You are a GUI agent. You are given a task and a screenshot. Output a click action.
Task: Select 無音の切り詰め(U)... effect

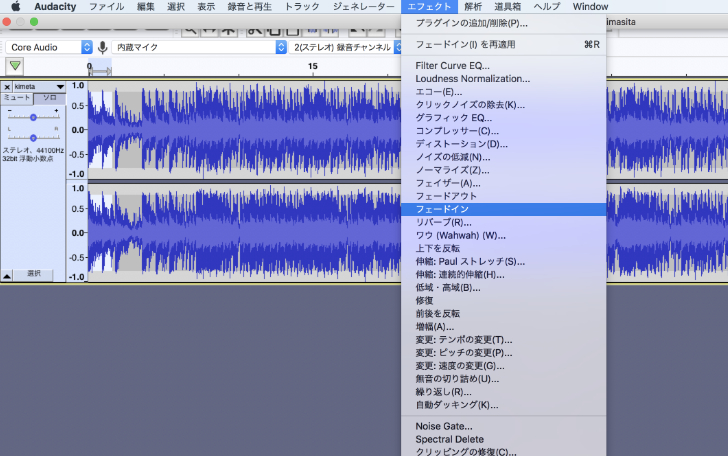[504, 378]
